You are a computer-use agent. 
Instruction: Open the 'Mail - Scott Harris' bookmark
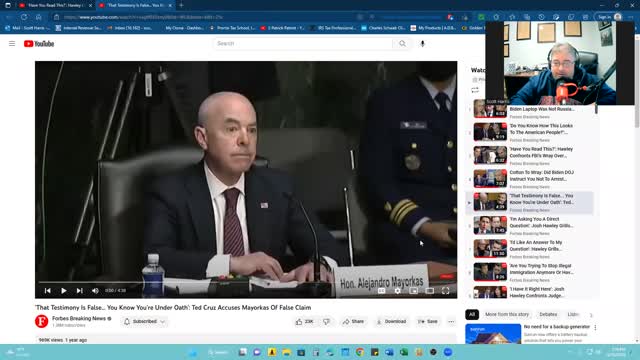click(28, 28)
